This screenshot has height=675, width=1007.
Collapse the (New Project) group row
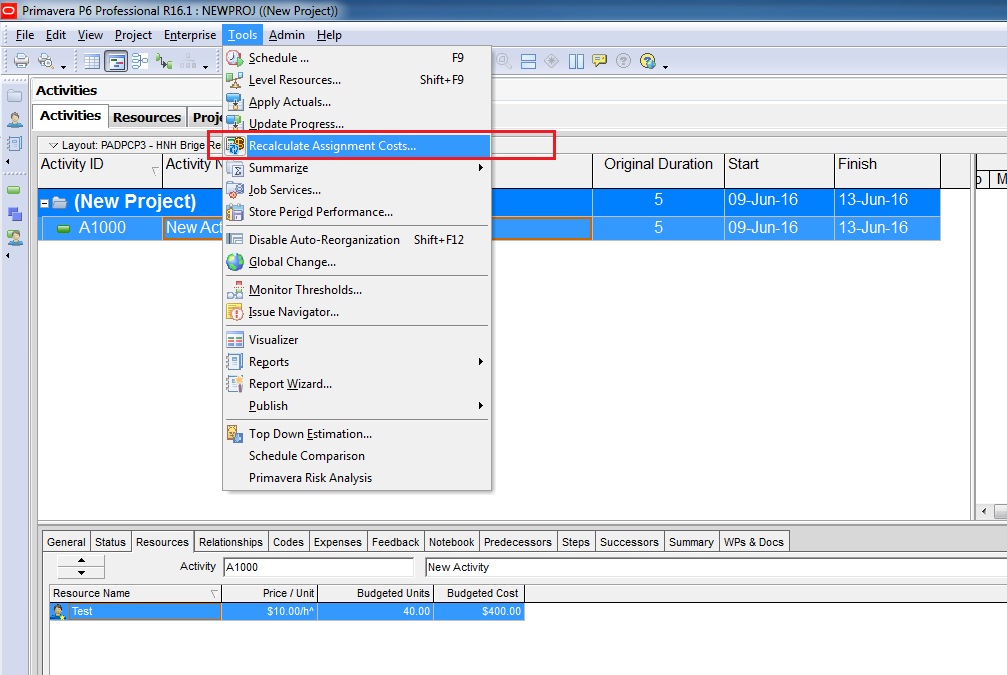pyautogui.click(x=45, y=203)
